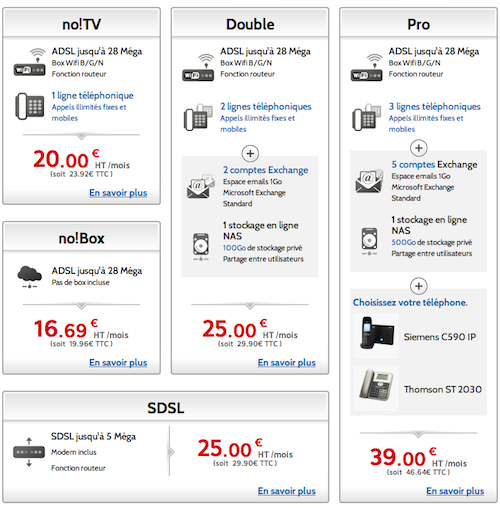Click the SDSL modem icon with arrows
This screenshot has height=508, width=500.
pyautogui.click(x=29, y=452)
